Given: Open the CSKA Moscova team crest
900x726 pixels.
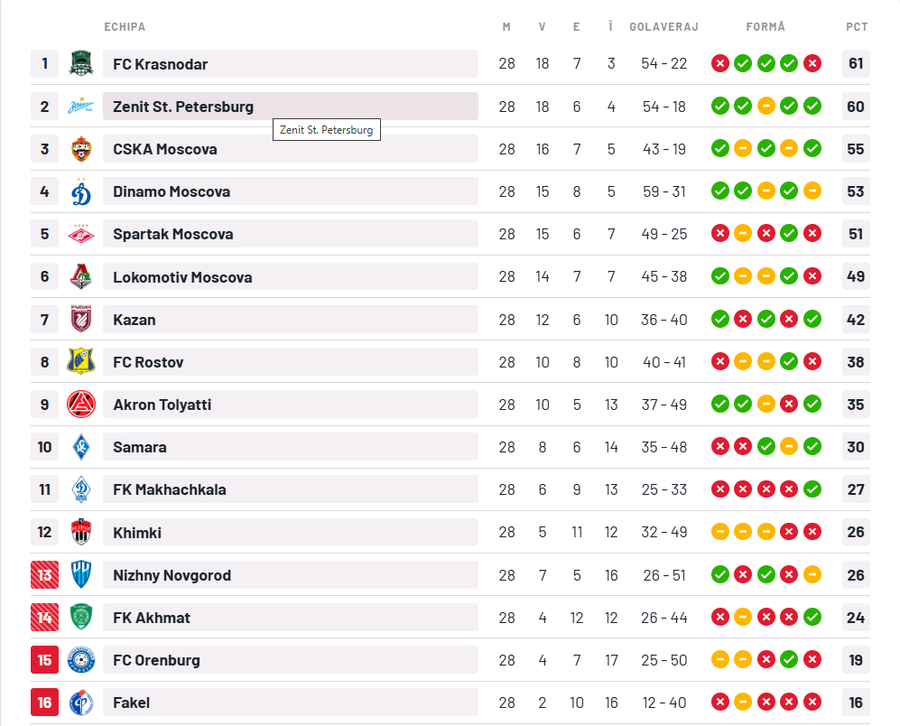Looking at the screenshot, I should coord(81,149).
